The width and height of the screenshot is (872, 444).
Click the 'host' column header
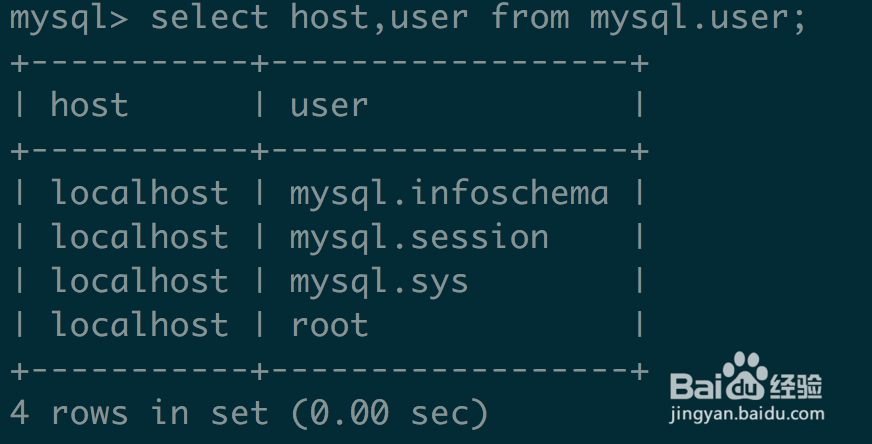pyautogui.click(x=89, y=104)
